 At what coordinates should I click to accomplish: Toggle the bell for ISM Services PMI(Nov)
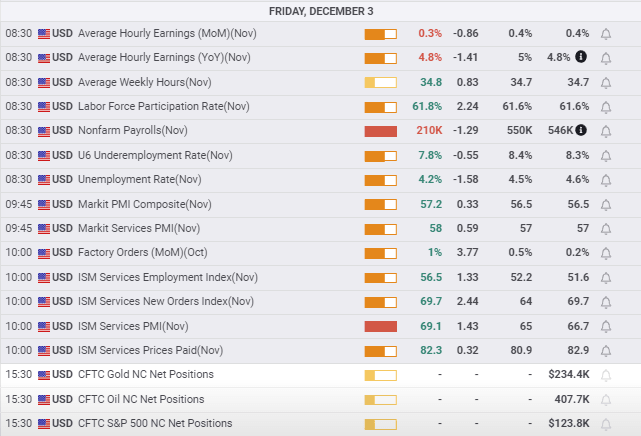[605, 326]
